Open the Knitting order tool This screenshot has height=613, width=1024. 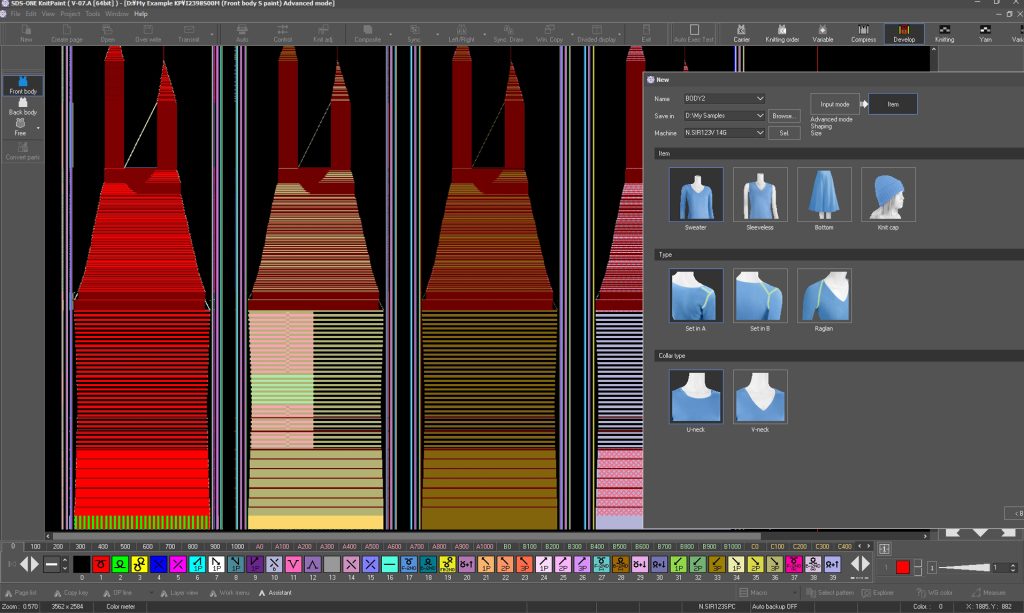coord(782,33)
